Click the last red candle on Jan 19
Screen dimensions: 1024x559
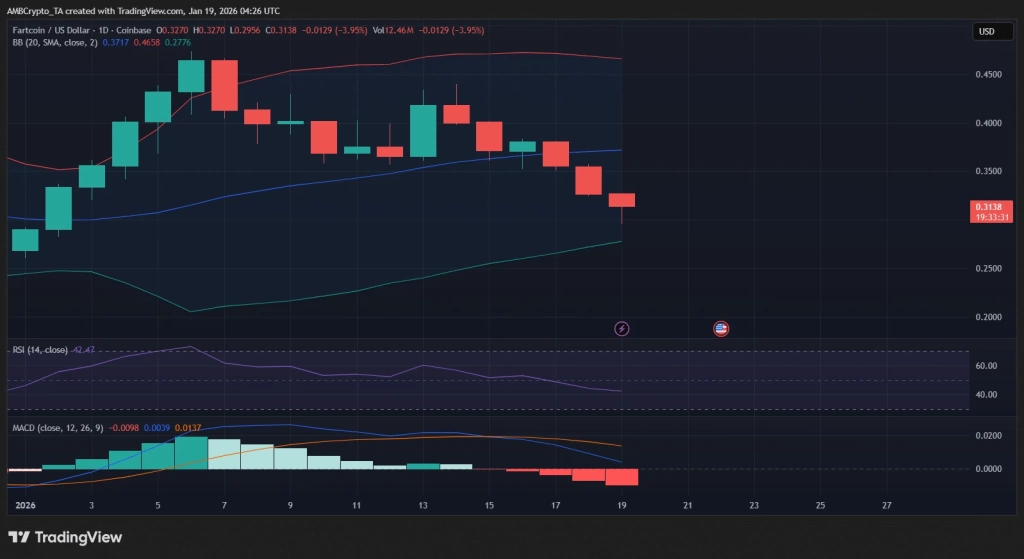[x=622, y=200]
